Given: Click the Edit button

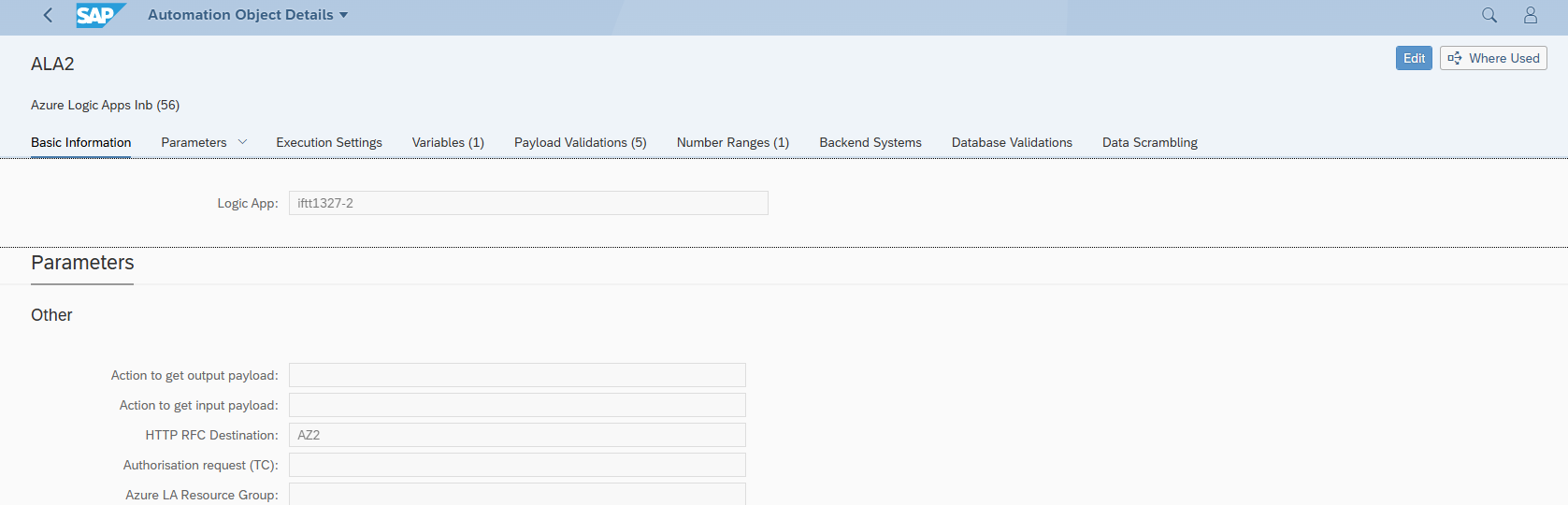Looking at the screenshot, I should (x=1414, y=58).
